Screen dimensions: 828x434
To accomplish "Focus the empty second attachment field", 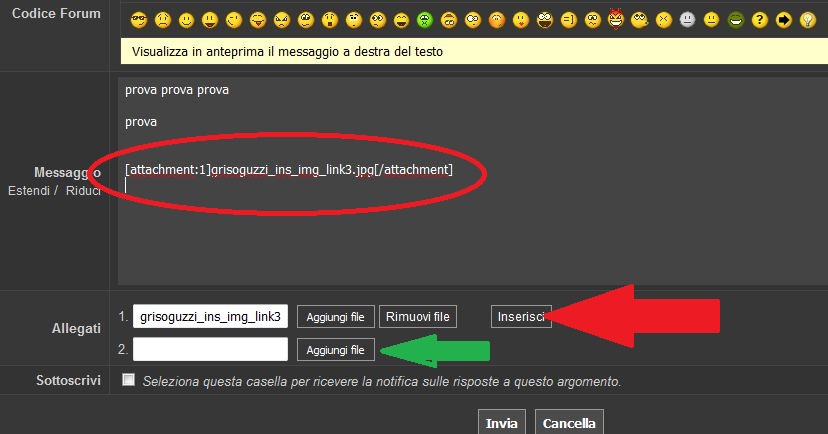I will click(210, 350).
